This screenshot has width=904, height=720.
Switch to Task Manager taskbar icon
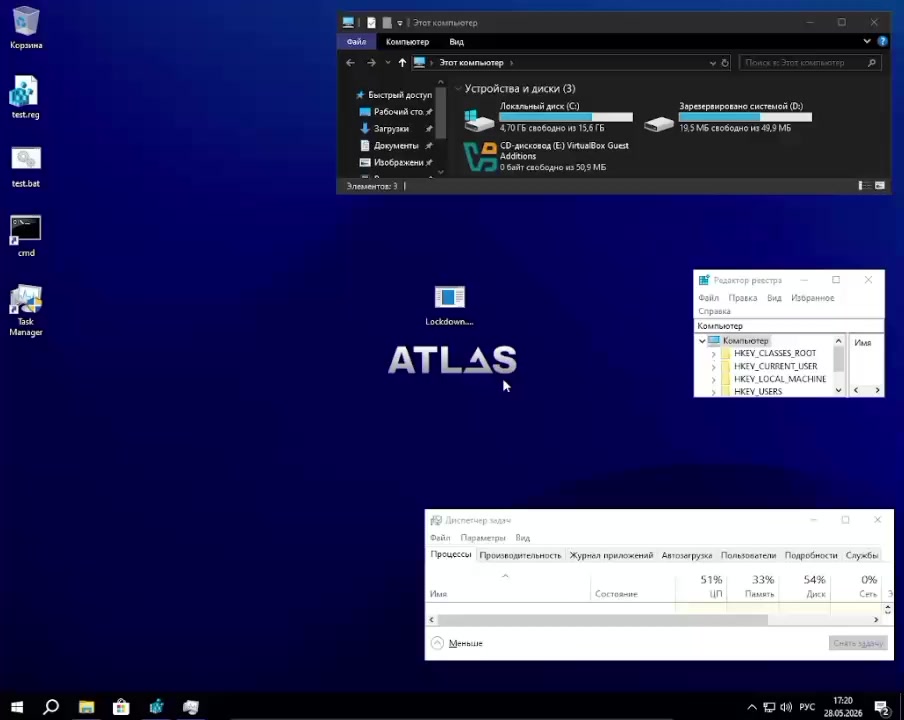coord(191,707)
